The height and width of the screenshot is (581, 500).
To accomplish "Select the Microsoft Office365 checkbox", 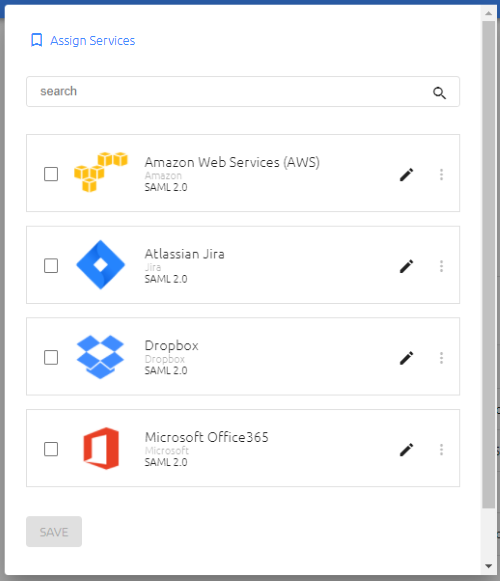I will pyautogui.click(x=51, y=449).
